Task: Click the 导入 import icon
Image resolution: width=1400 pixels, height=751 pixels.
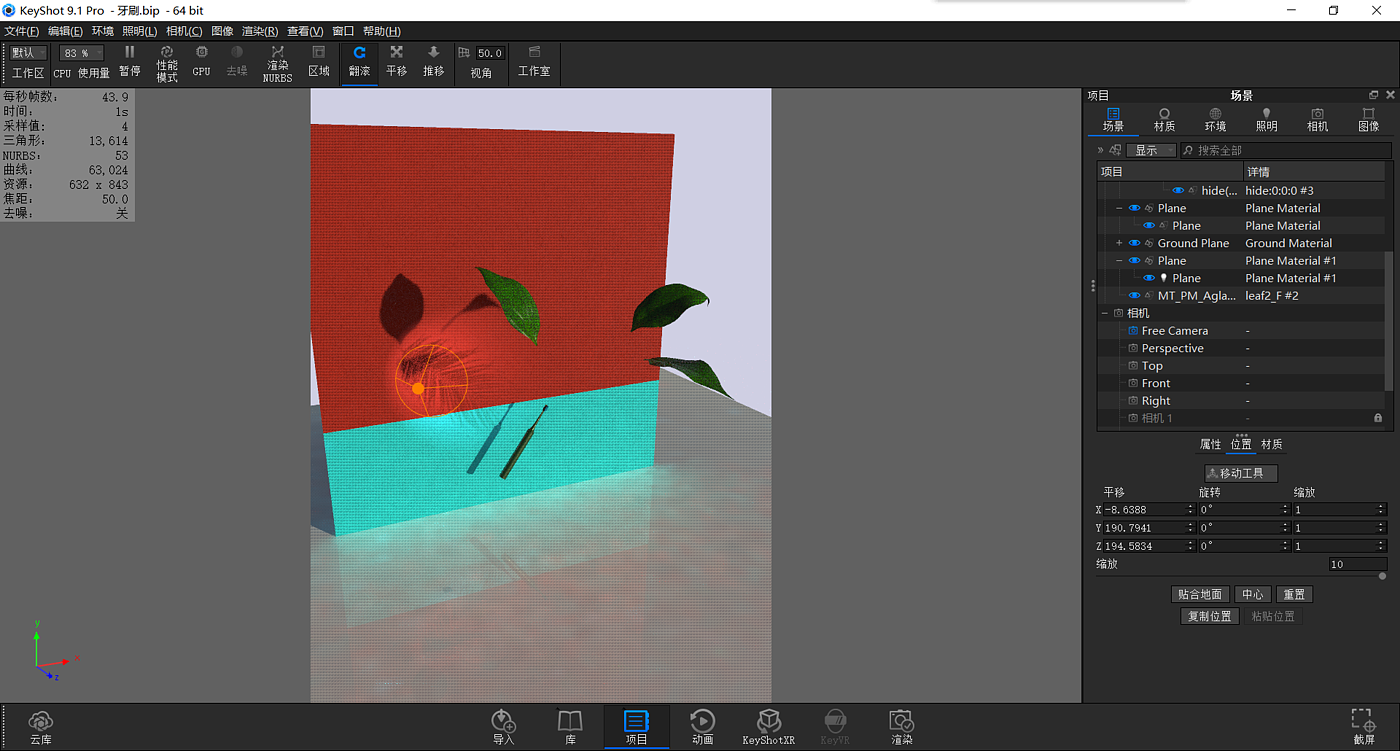Action: [x=503, y=727]
